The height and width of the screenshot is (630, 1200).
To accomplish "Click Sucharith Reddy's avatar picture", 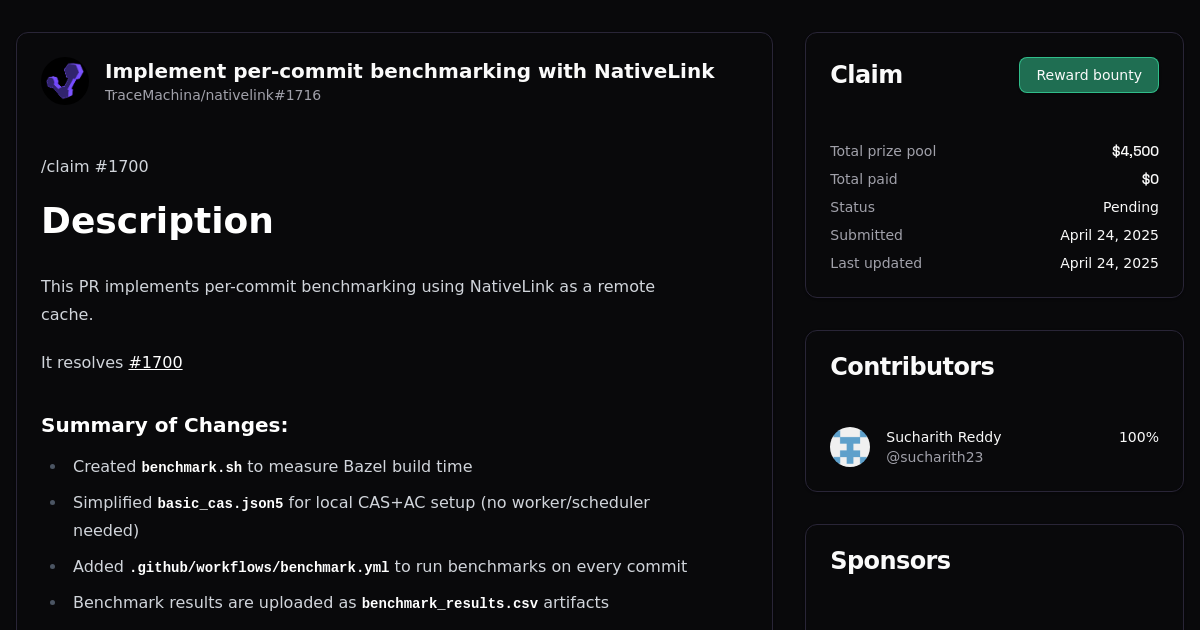I will coord(850,447).
